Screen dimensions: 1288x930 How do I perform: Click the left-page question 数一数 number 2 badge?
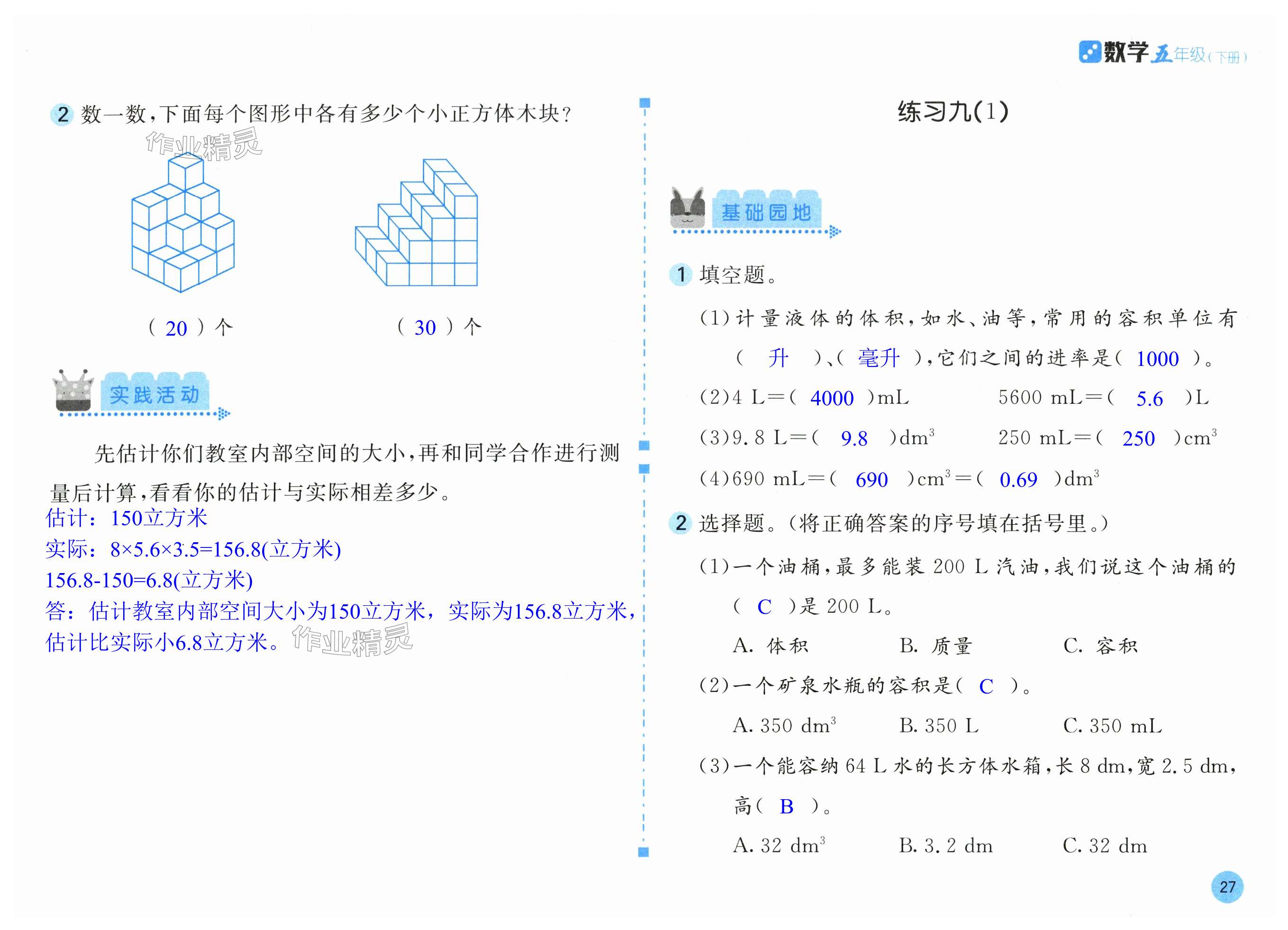click(63, 115)
